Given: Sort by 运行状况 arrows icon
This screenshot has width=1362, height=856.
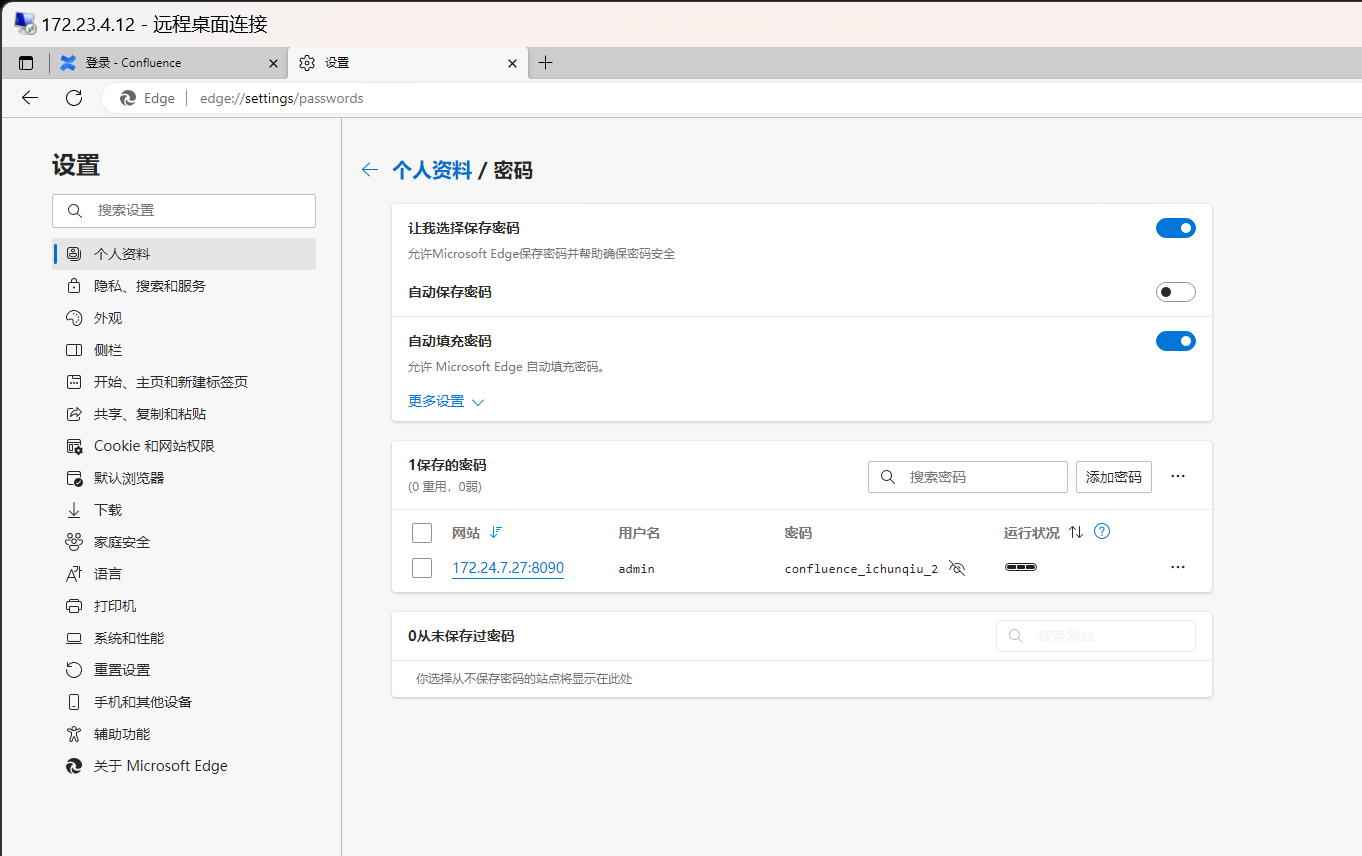Looking at the screenshot, I should pos(1076,532).
